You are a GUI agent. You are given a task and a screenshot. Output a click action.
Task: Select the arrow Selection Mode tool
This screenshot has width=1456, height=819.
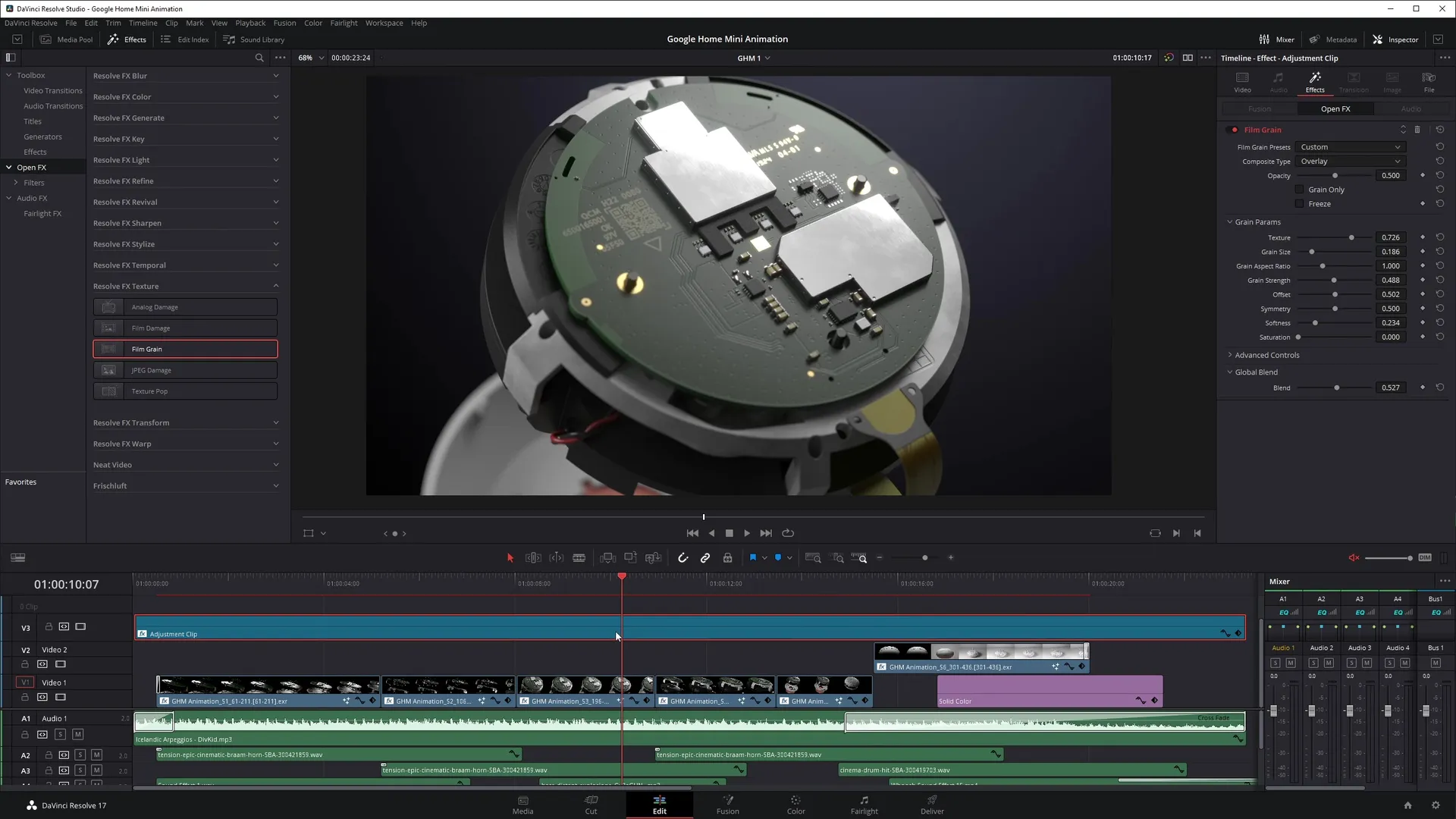(510, 558)
